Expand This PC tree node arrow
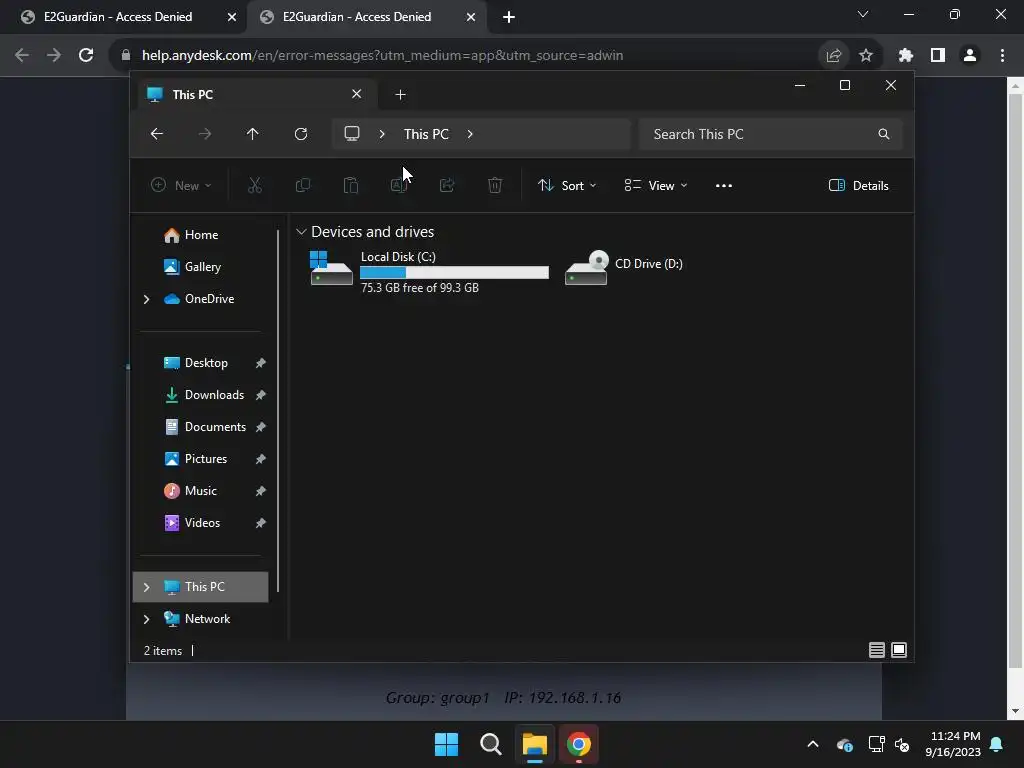The height and width of the screenshot is (768, 1024). [146, 587]
